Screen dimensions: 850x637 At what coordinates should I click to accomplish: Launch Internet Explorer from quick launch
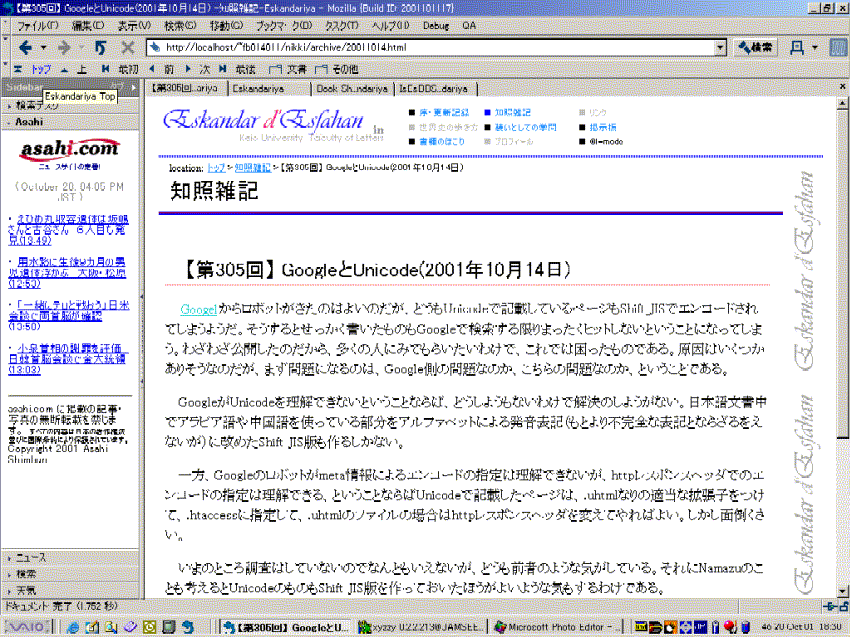pos(73,627)
